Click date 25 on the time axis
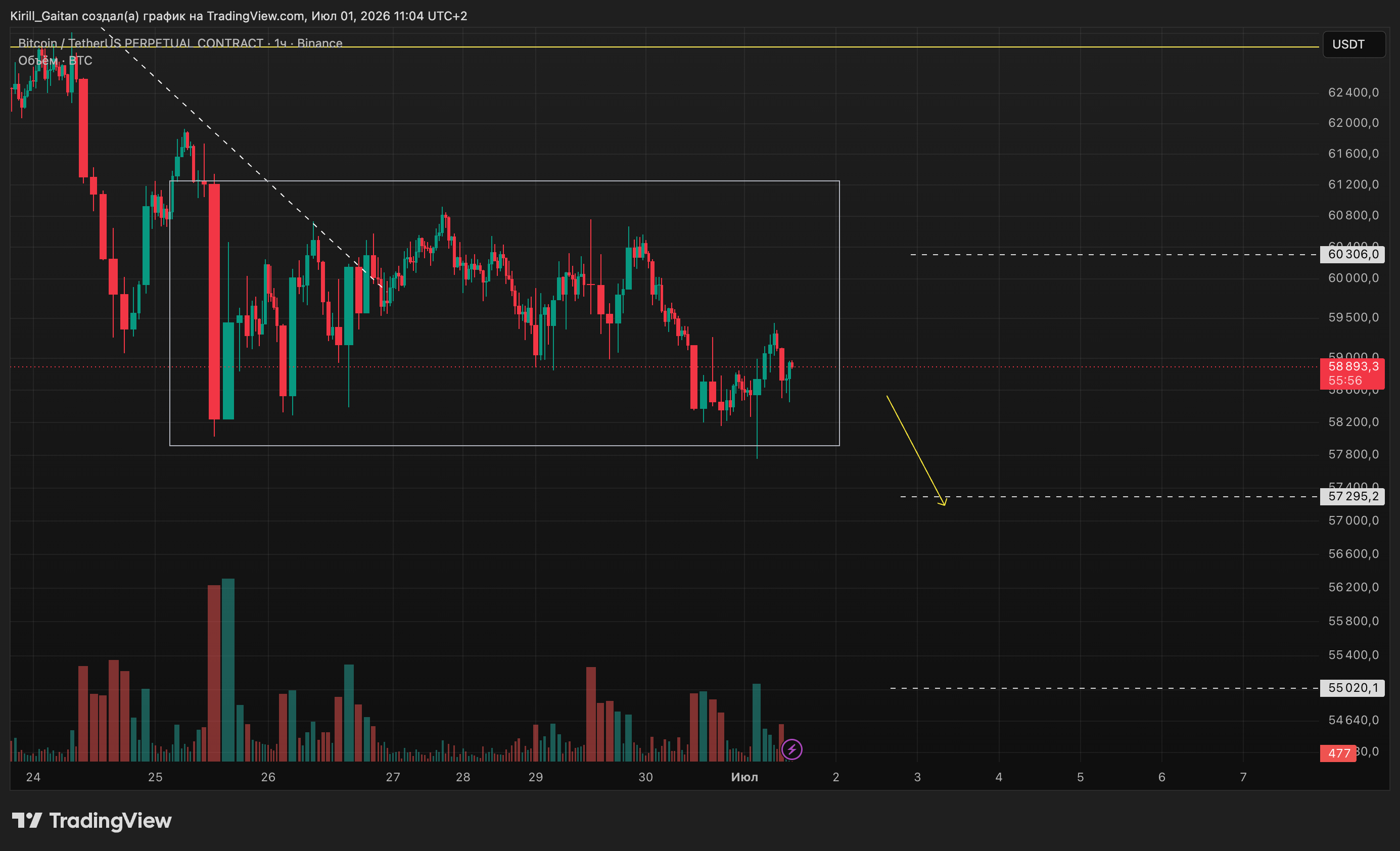Image resolution: width=1400 pixels, height=851 pixels. (155, 777)
